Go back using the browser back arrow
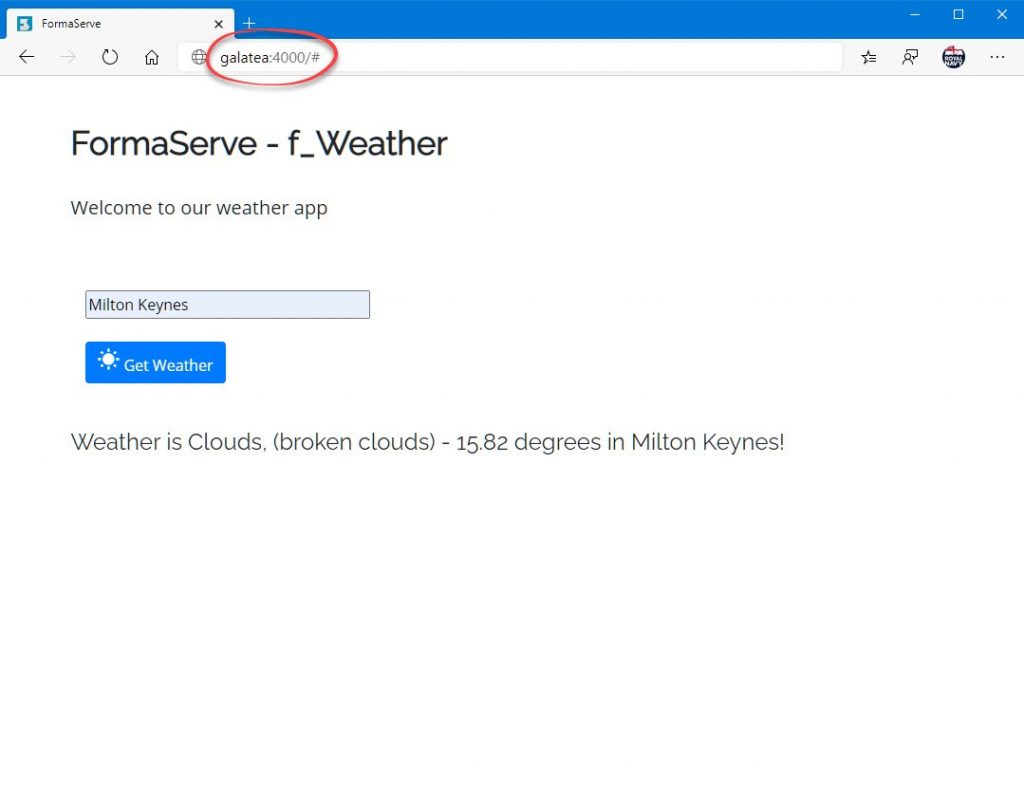Image resolution: width=1024 pixels, height=798 pixels. click(27, 57)
